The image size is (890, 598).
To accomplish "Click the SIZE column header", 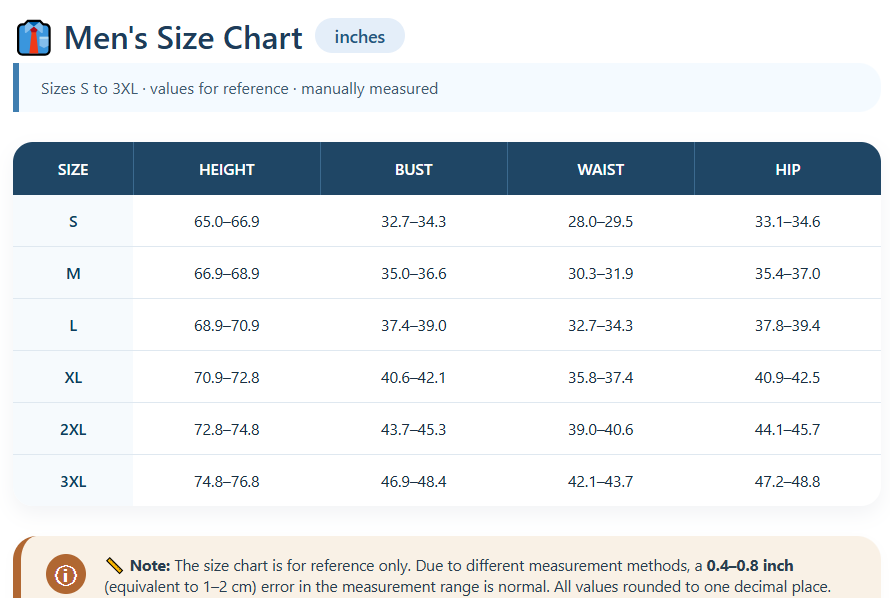I will 73,170.
